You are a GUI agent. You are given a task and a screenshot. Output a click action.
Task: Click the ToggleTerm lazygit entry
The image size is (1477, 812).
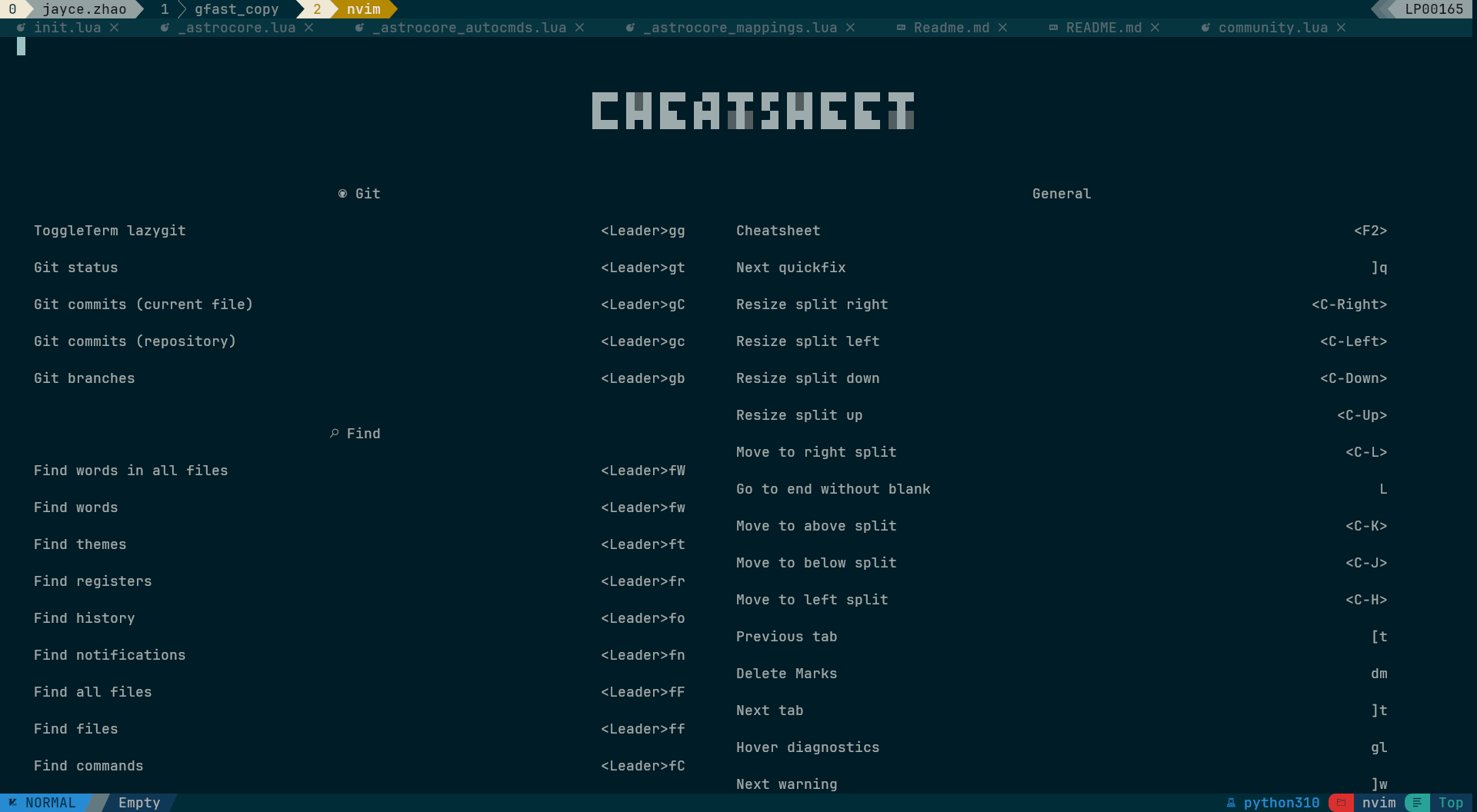pyautogui.click(x=110, y=231)
